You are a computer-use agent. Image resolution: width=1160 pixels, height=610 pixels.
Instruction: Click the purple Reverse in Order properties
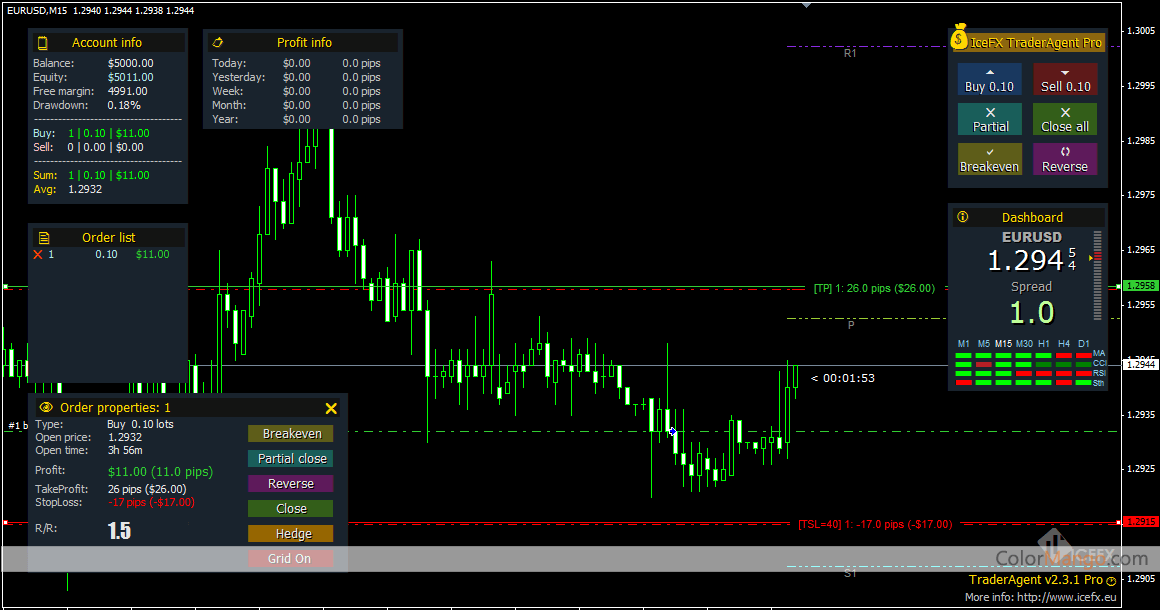pyautogui.click(x=291, y=484)
